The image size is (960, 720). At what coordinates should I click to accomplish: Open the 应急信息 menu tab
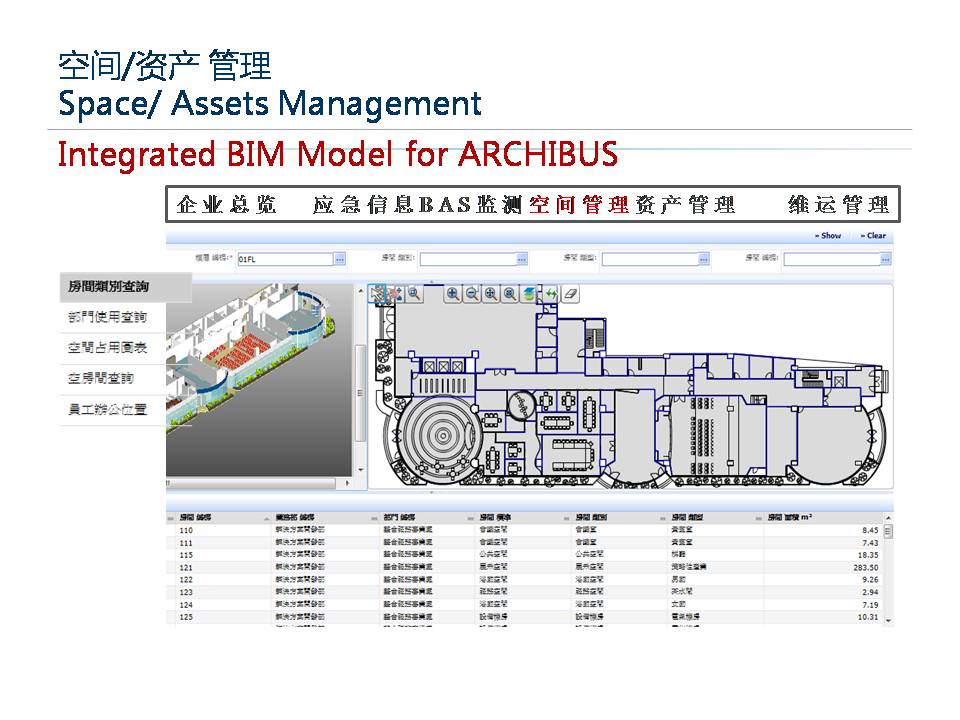(x=362, y=204)
